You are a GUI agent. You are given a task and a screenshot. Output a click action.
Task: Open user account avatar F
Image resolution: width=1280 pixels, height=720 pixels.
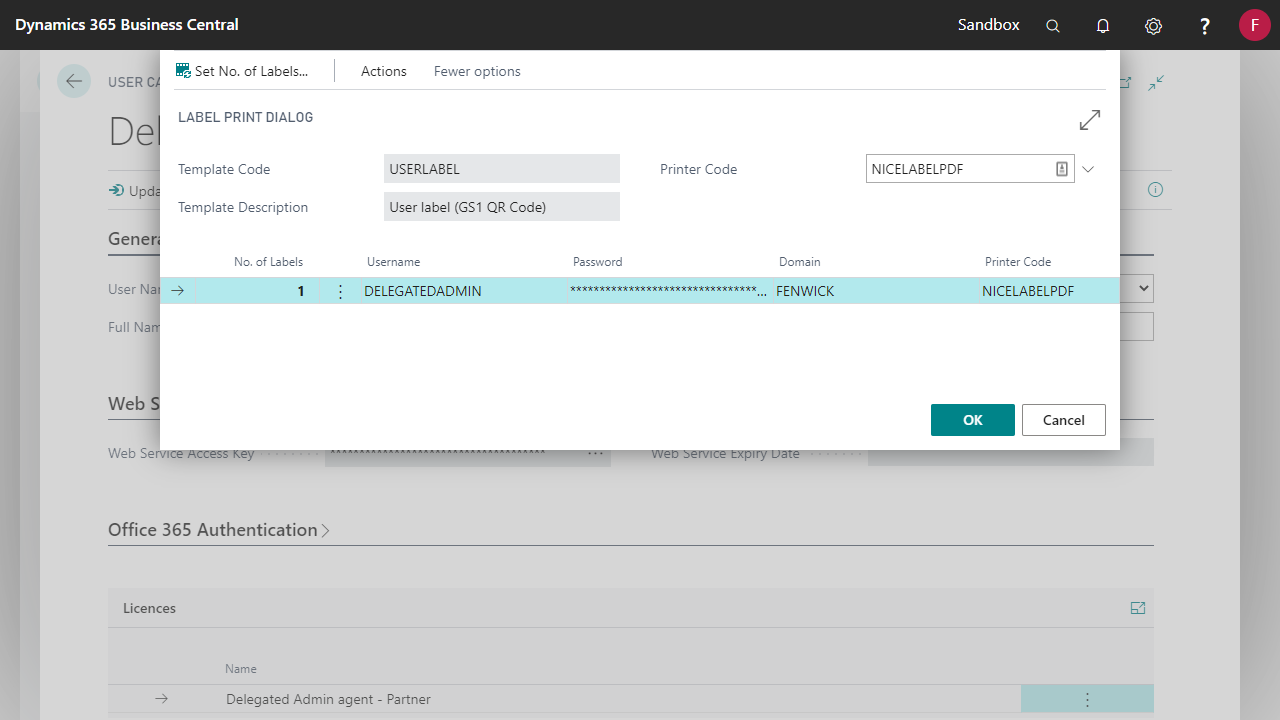click(1255, 25)
